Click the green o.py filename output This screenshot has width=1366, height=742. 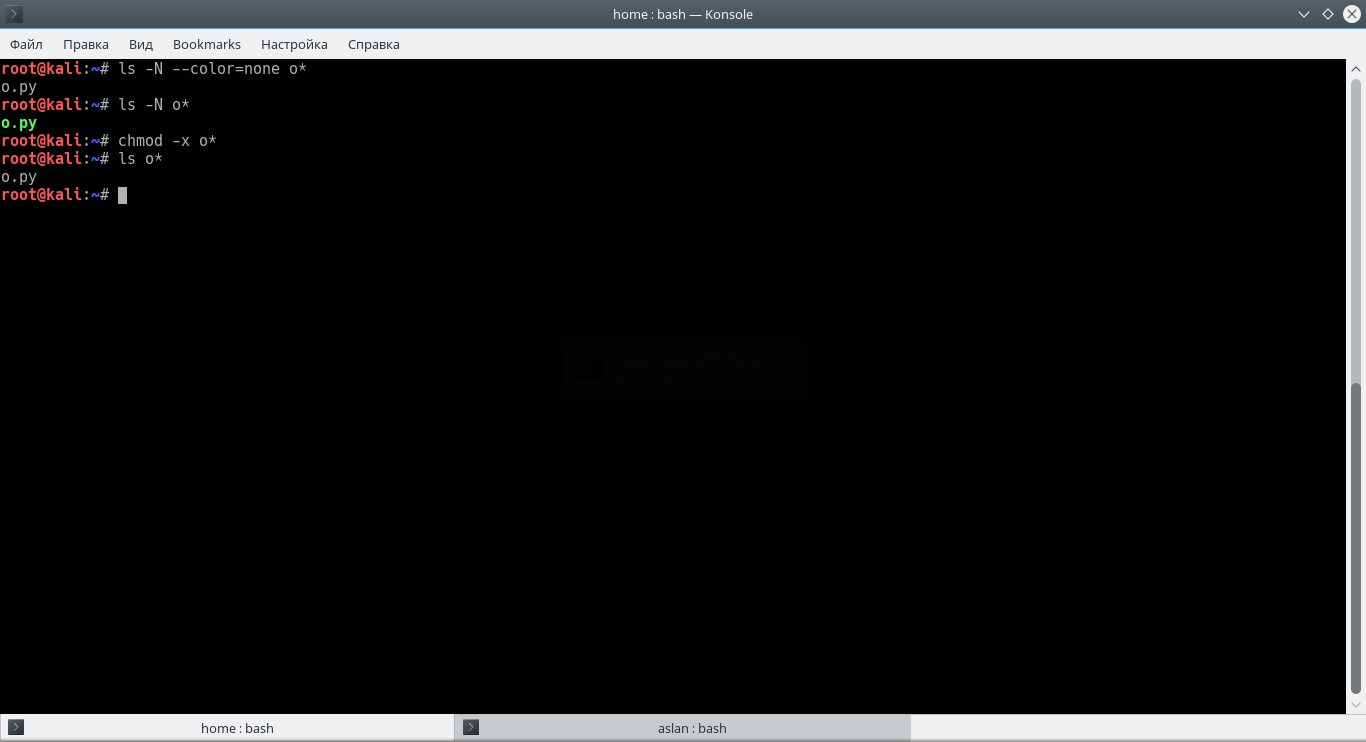(19, 123)
